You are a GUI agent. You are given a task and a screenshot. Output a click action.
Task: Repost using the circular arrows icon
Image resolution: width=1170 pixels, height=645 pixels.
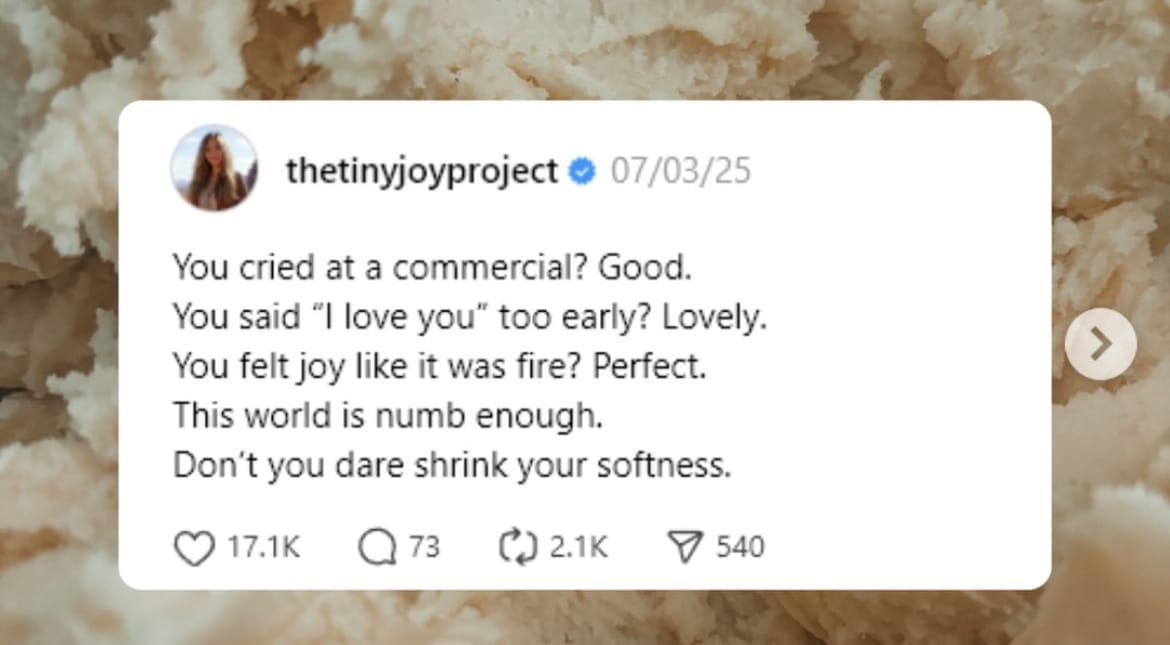coord(517,548)
